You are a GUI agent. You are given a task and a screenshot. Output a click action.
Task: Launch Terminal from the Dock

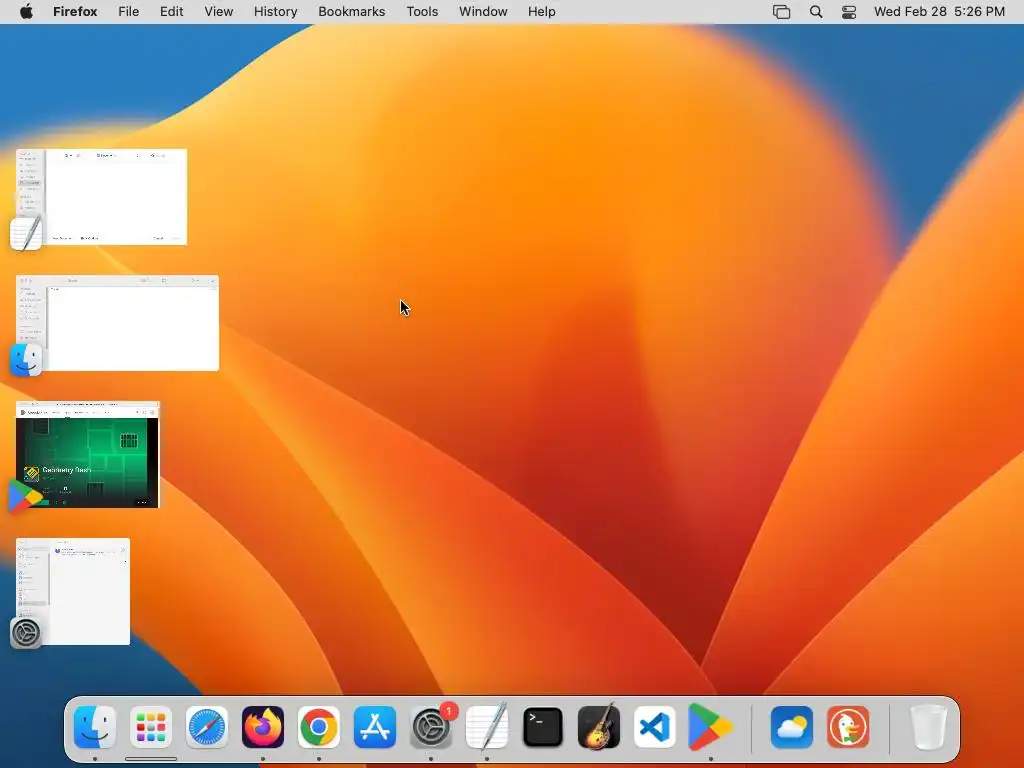543,727
